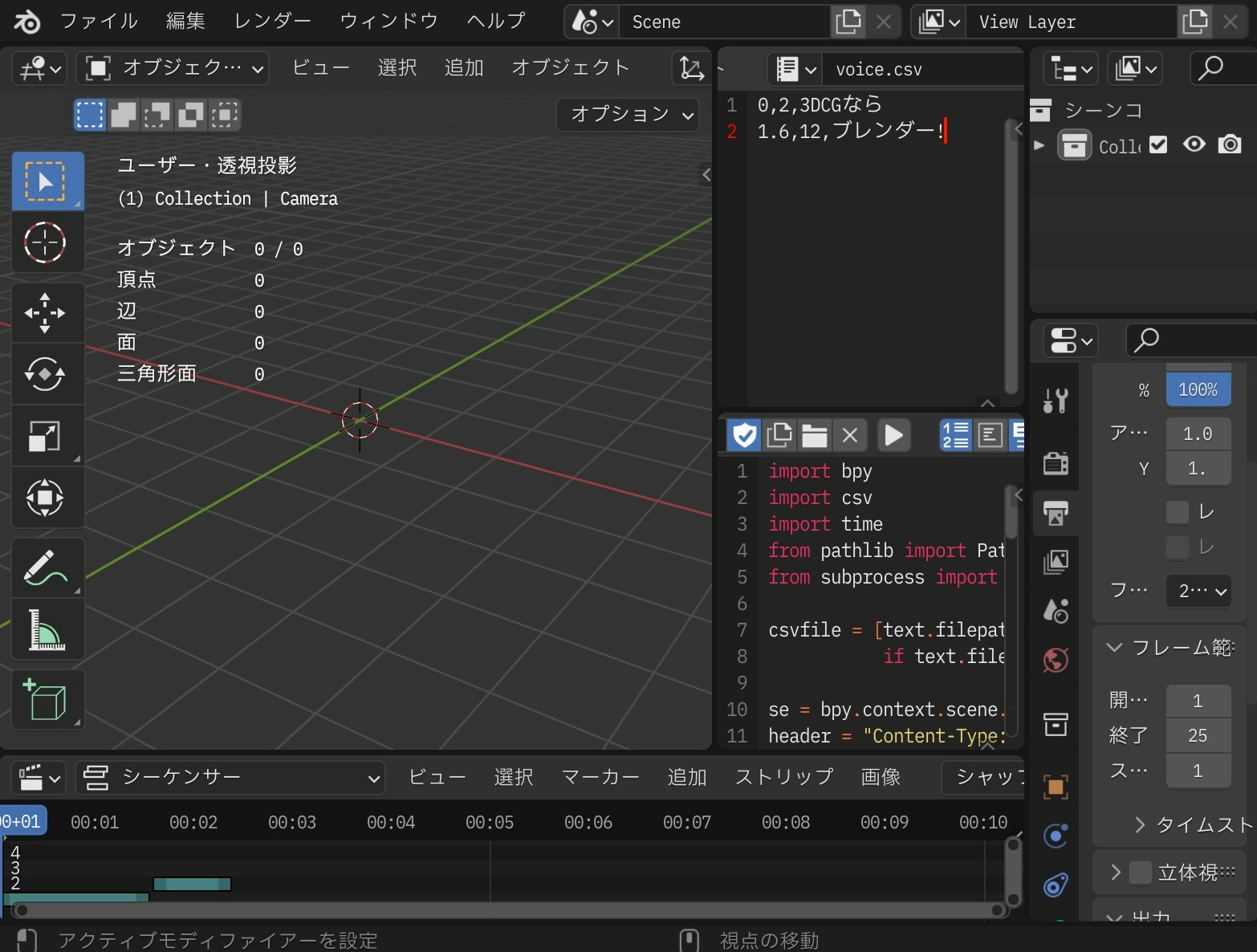Select the Select Box tool
This screenshot has width=1257, height=952.
pos(47,181)
